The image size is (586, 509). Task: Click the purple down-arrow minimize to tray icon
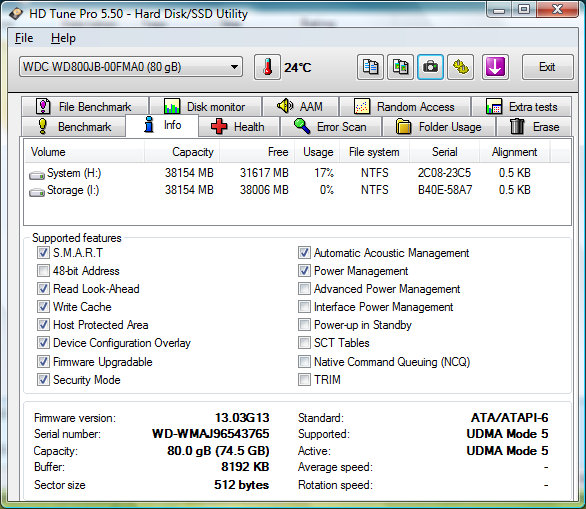pos(495,67)
